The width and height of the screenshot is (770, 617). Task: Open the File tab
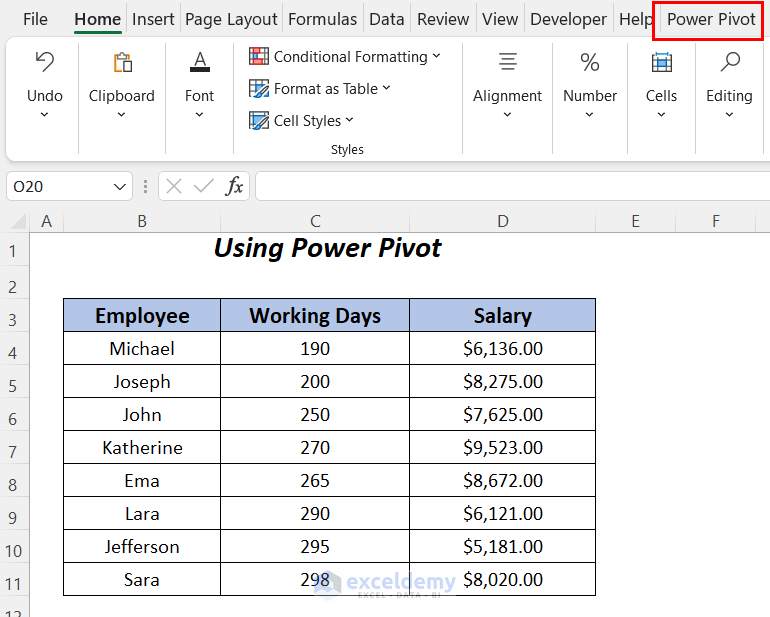35,19
